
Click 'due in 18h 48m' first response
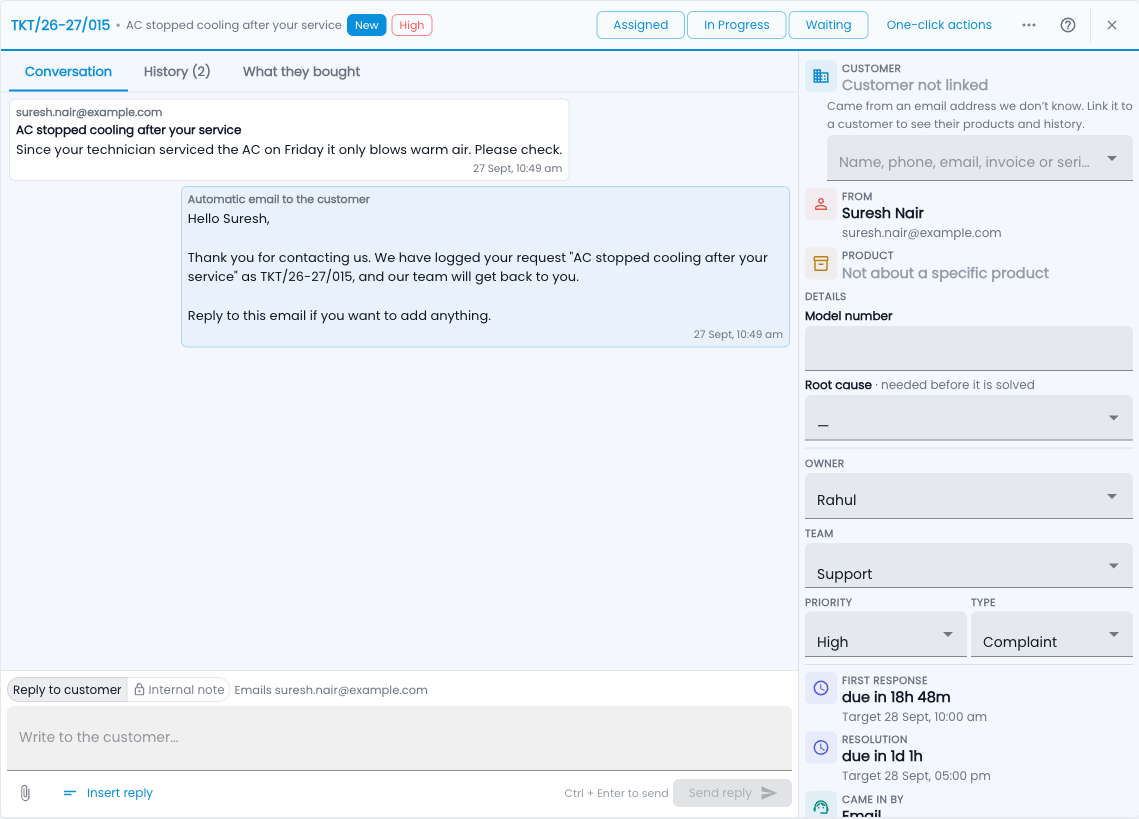click(x=896, y=697)
